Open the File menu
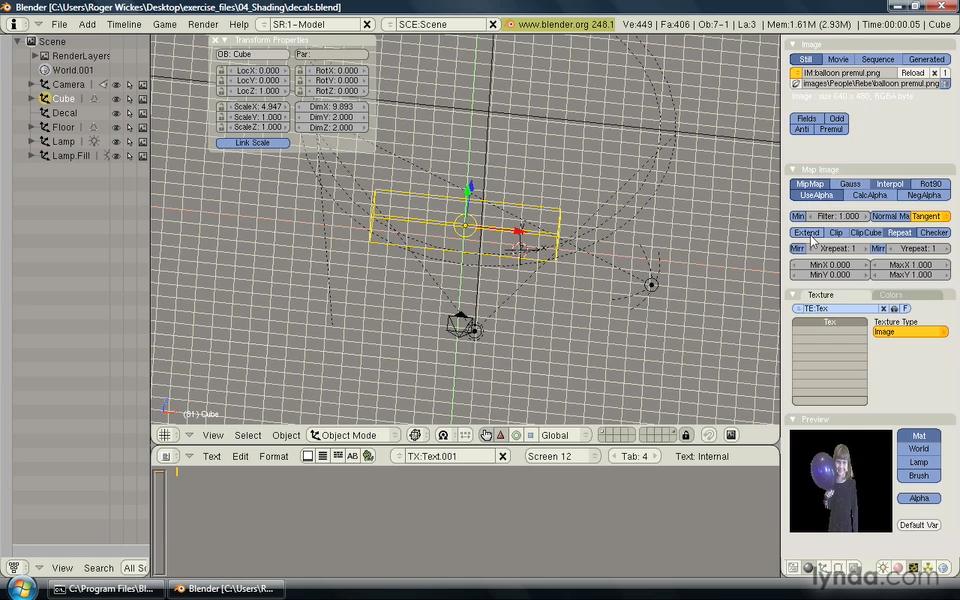Screen dimensions: 960x600 [59, 24]
